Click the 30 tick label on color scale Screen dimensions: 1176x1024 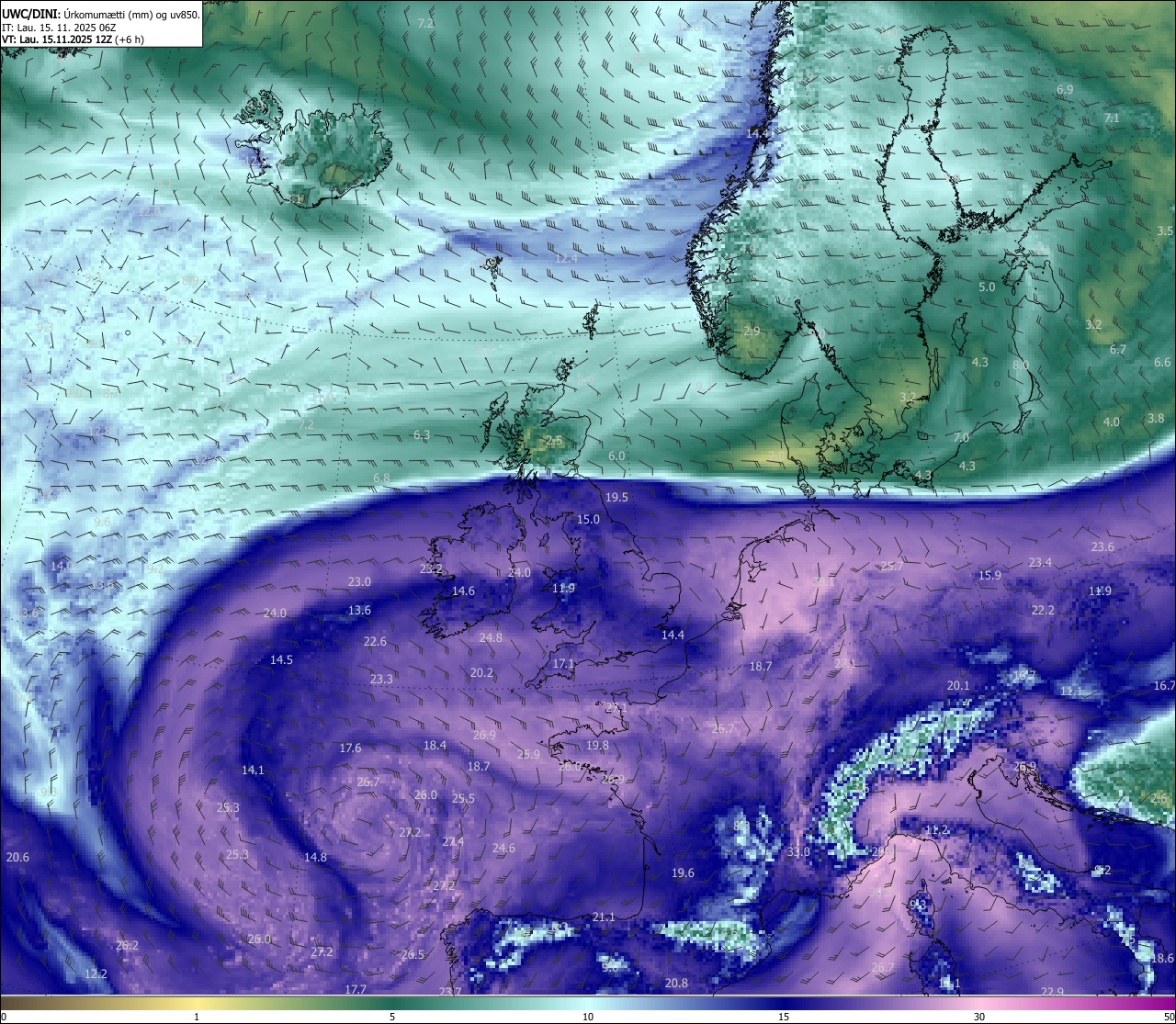click(x=979, y=1017)
